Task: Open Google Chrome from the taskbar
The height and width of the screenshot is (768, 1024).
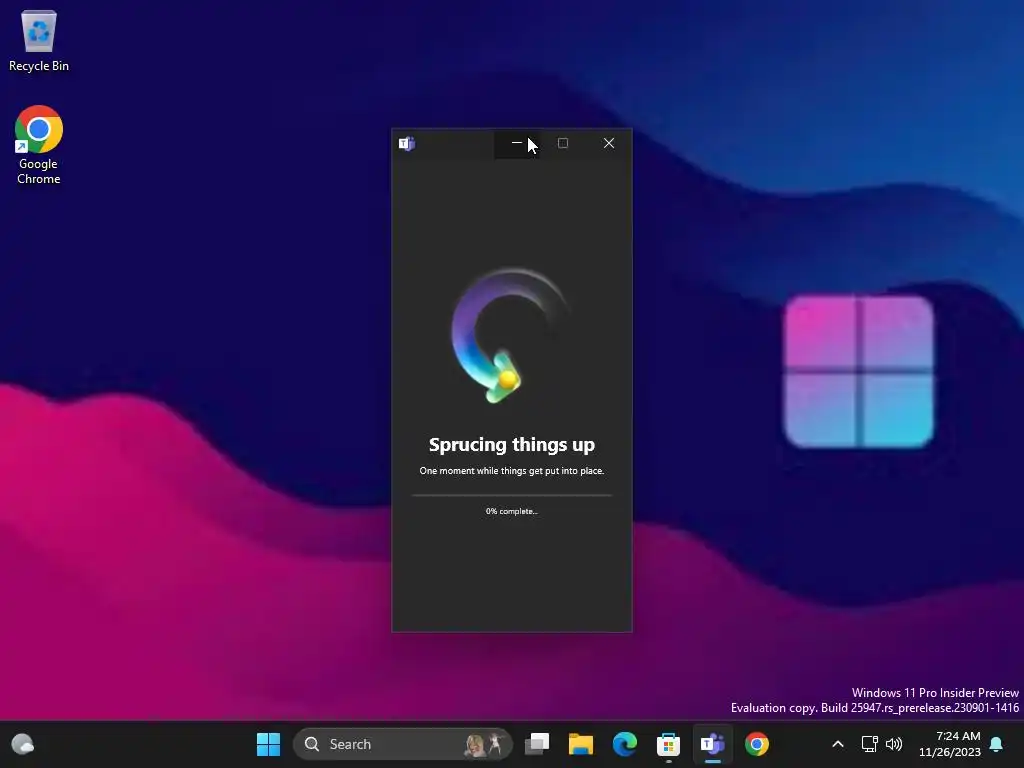Action: [757, 744]
